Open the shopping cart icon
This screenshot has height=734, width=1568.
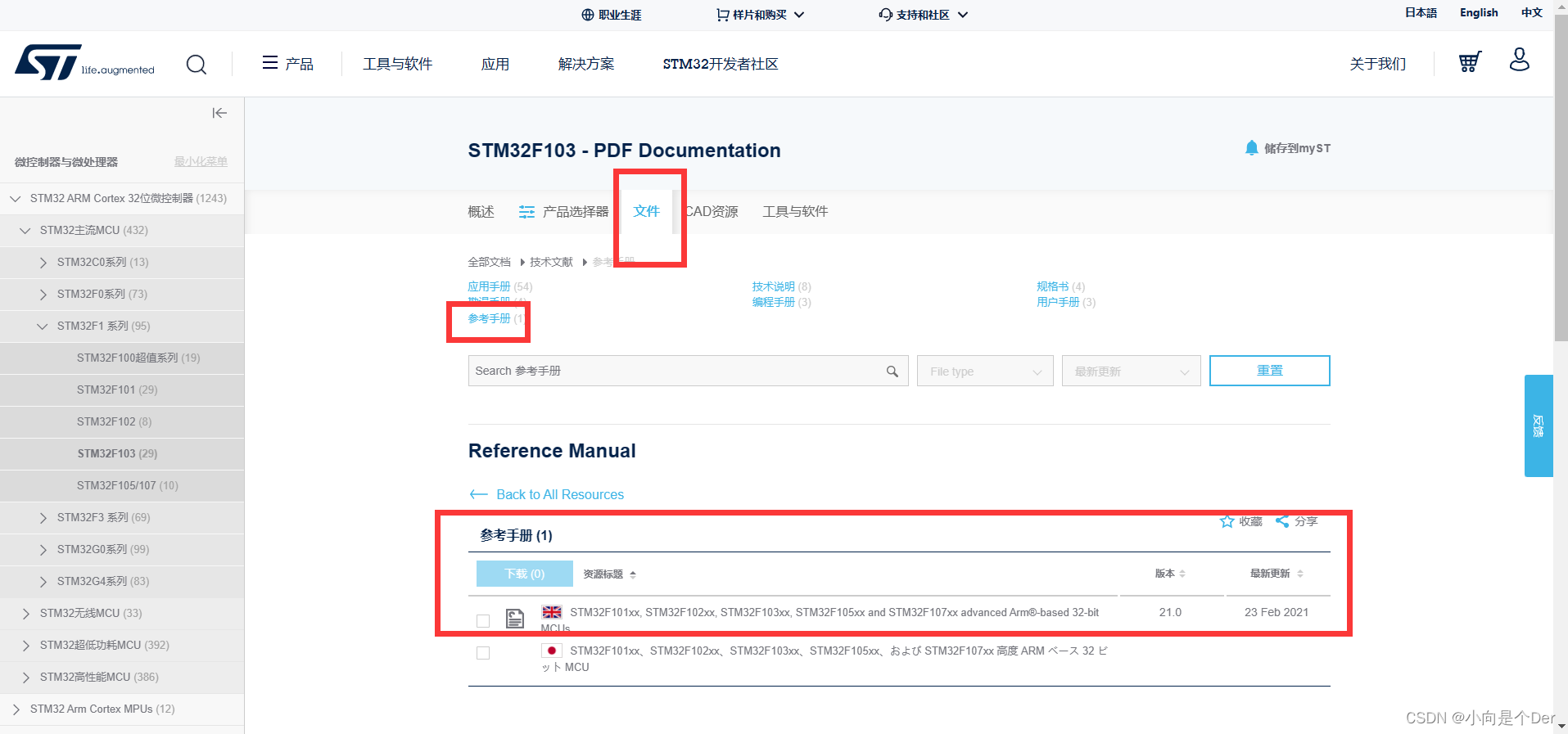coord(1470,62)
